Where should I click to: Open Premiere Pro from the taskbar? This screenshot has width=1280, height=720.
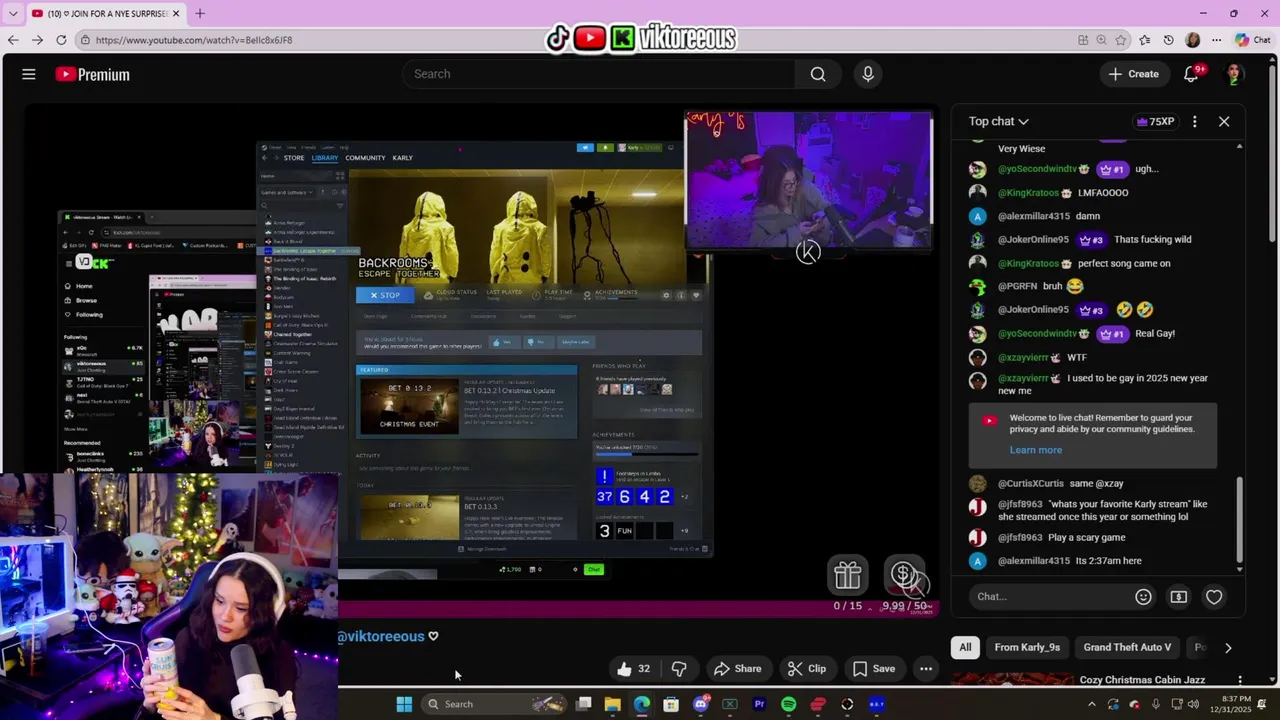pyautogui.click(x=759, y=704)
